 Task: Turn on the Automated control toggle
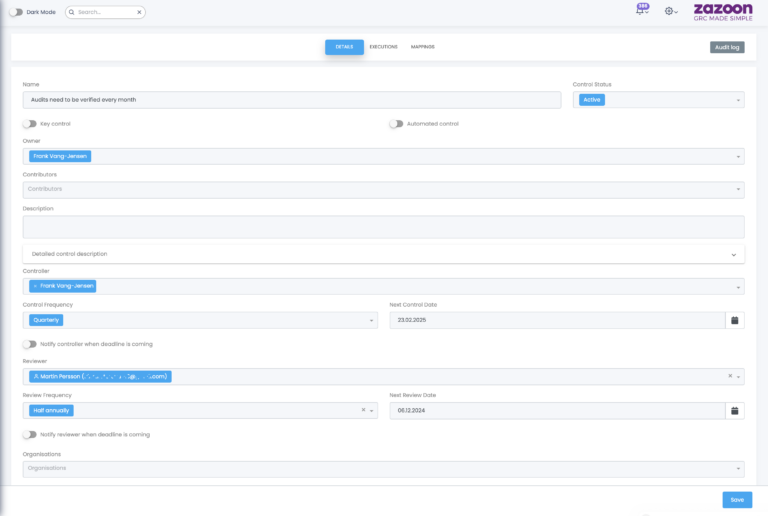tap(396, 124)
